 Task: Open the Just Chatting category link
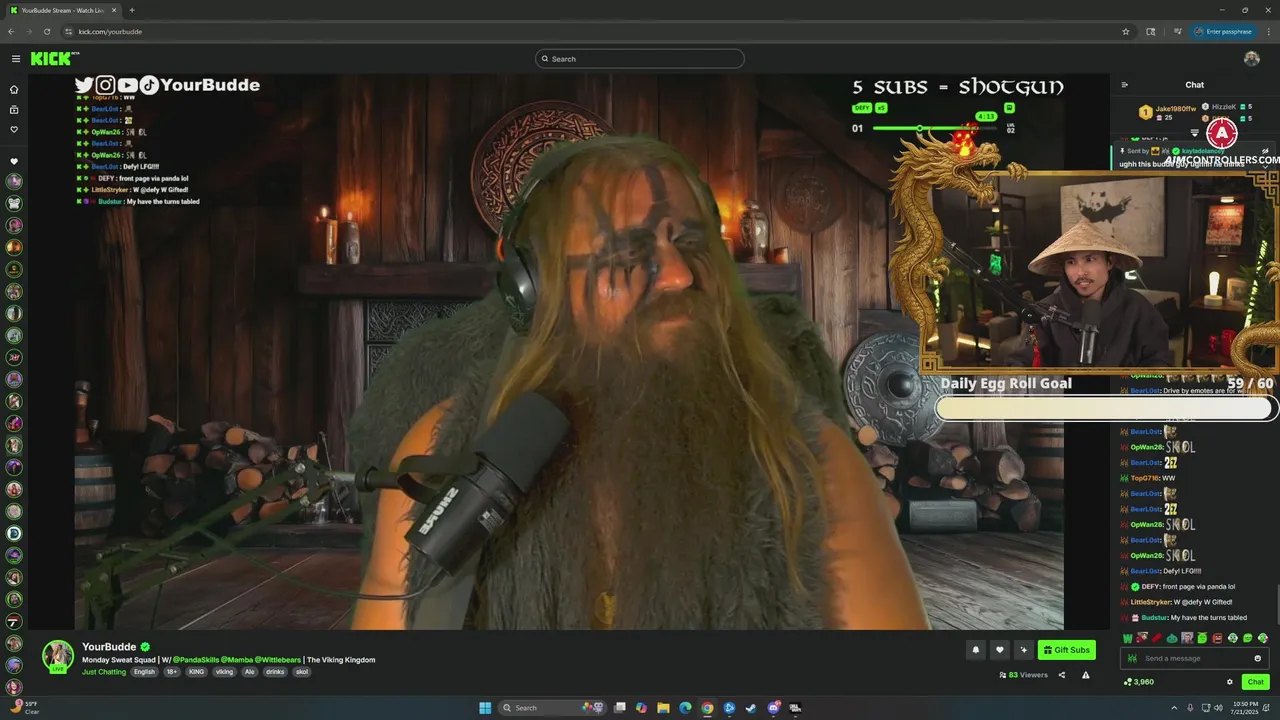coord(104,672)
